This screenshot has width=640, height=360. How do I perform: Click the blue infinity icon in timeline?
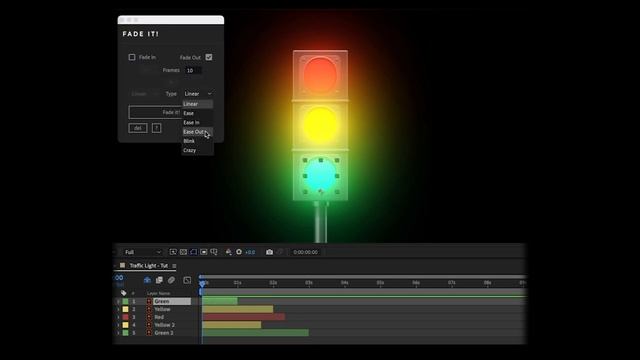coord(119,278)
